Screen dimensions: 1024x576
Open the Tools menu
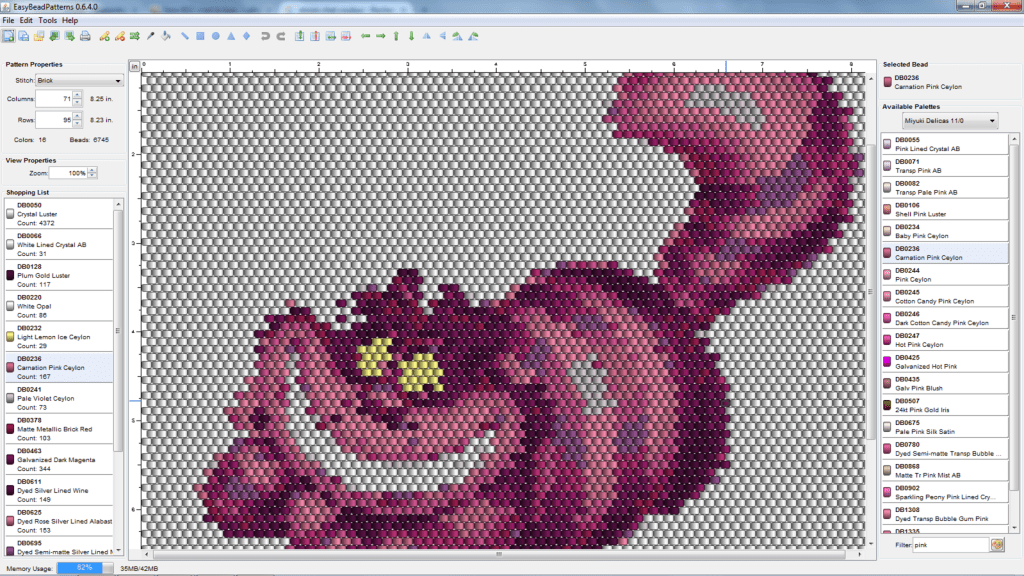[x=47, y=20]
